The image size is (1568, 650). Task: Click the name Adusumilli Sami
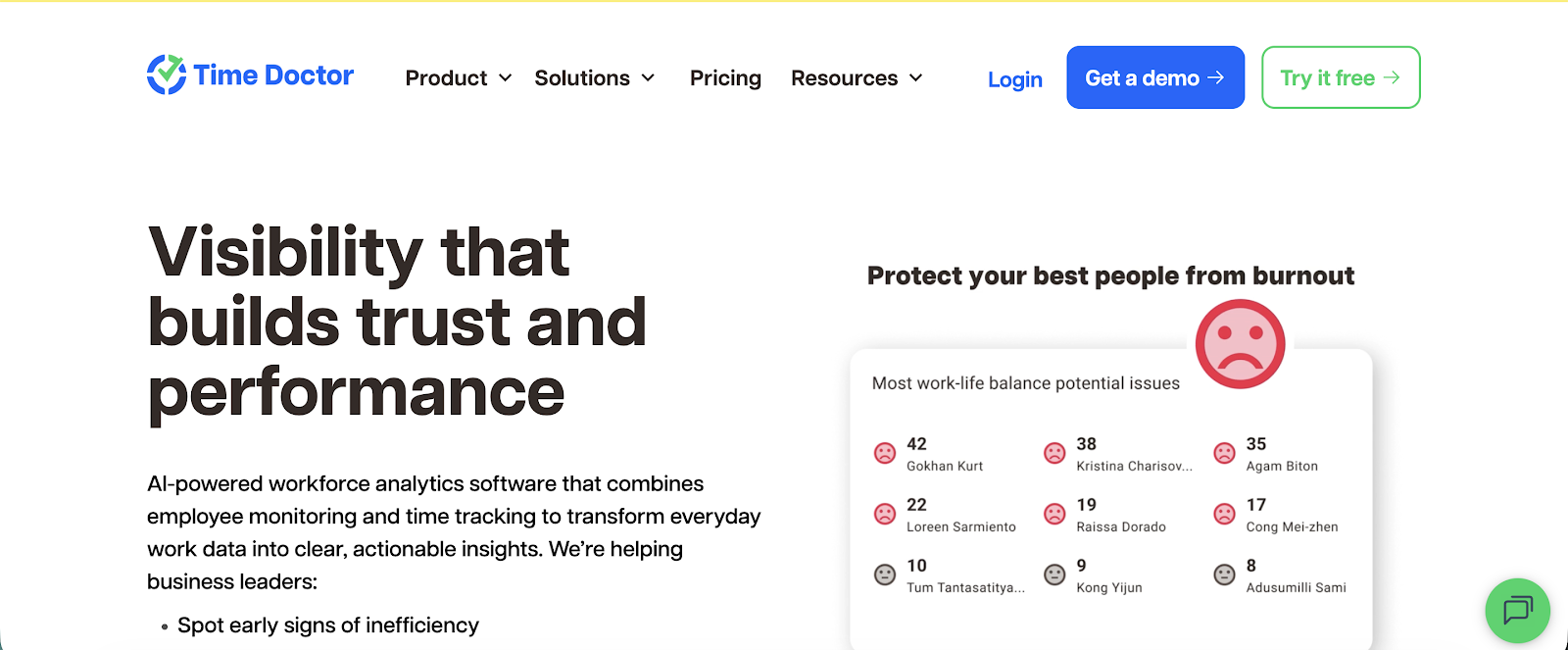point(1296,588)
